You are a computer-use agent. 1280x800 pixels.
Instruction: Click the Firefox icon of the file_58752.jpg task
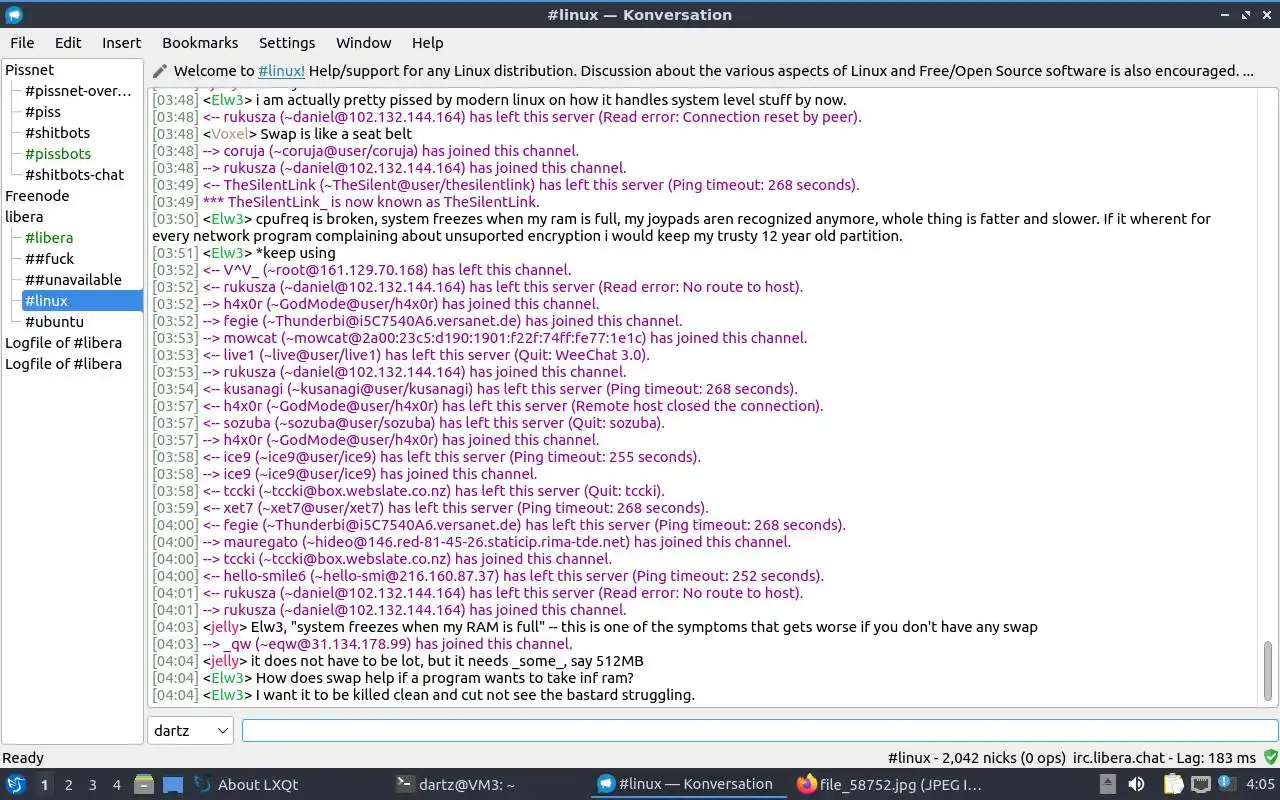tap(806, 785)
